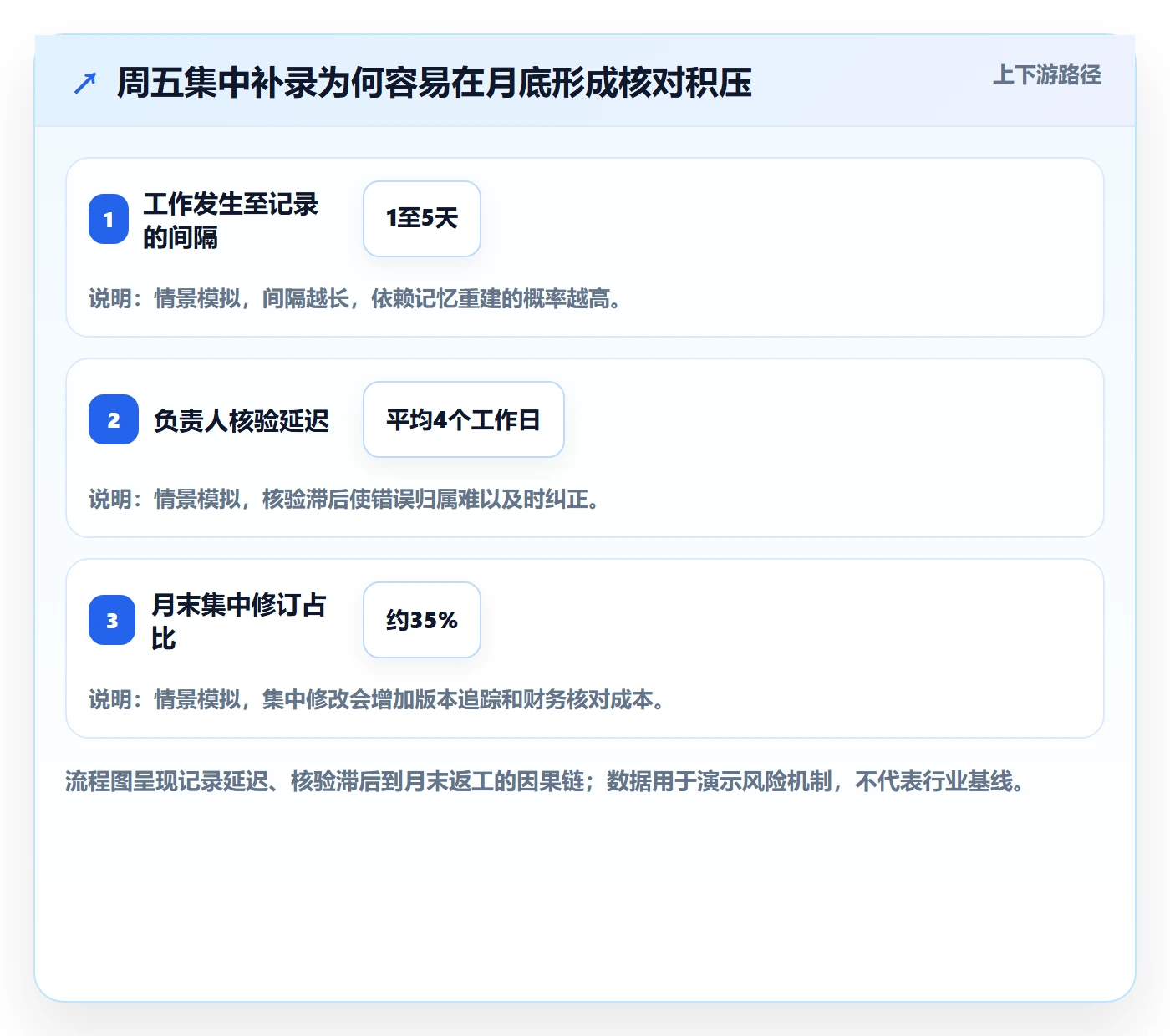Select heading 负责人核验延迟
Viewport: 1170px width, 1036px height.
[242, 420]
